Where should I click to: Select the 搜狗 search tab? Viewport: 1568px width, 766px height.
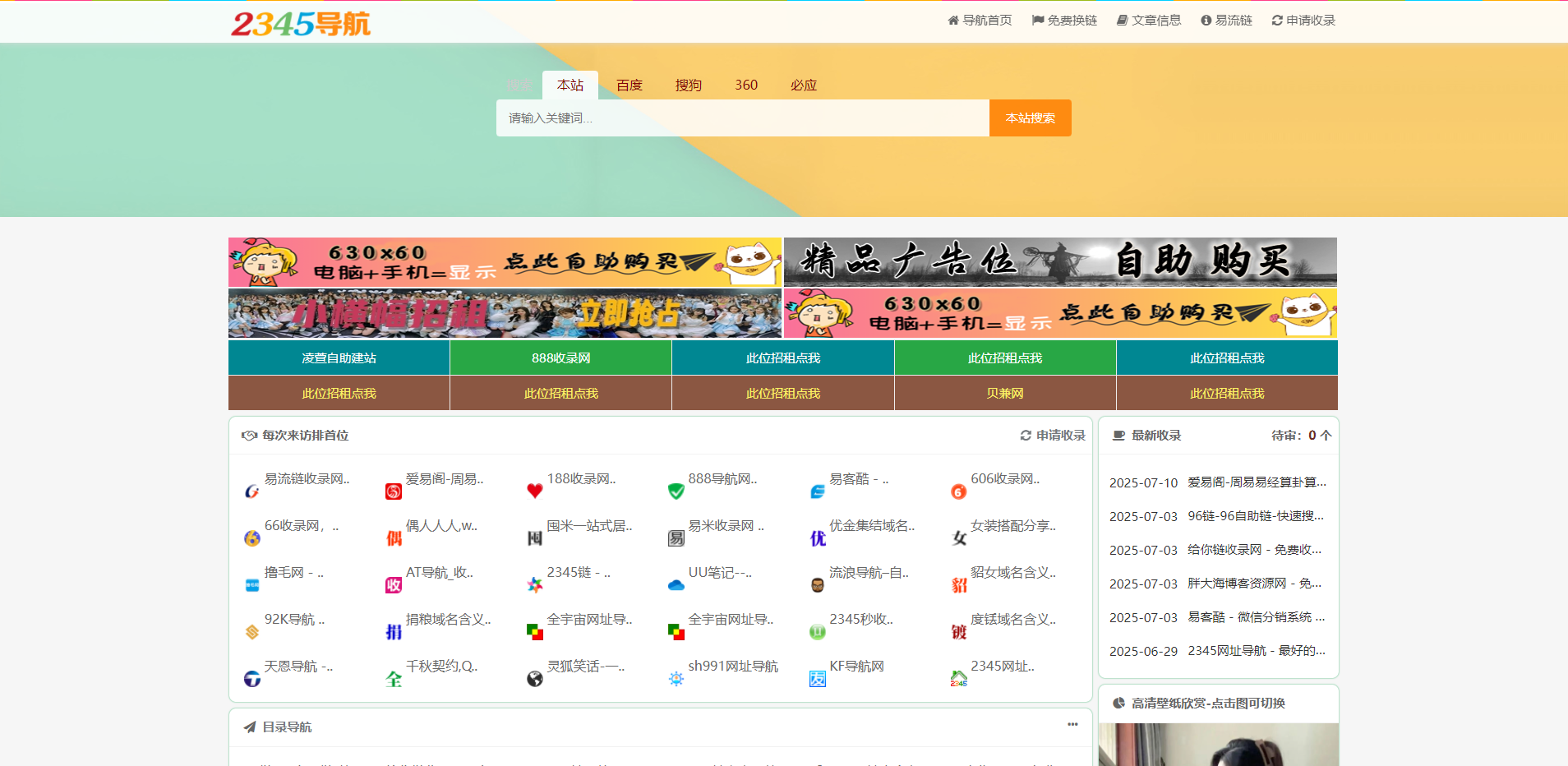pyautogui.click(x=689, y=85)
